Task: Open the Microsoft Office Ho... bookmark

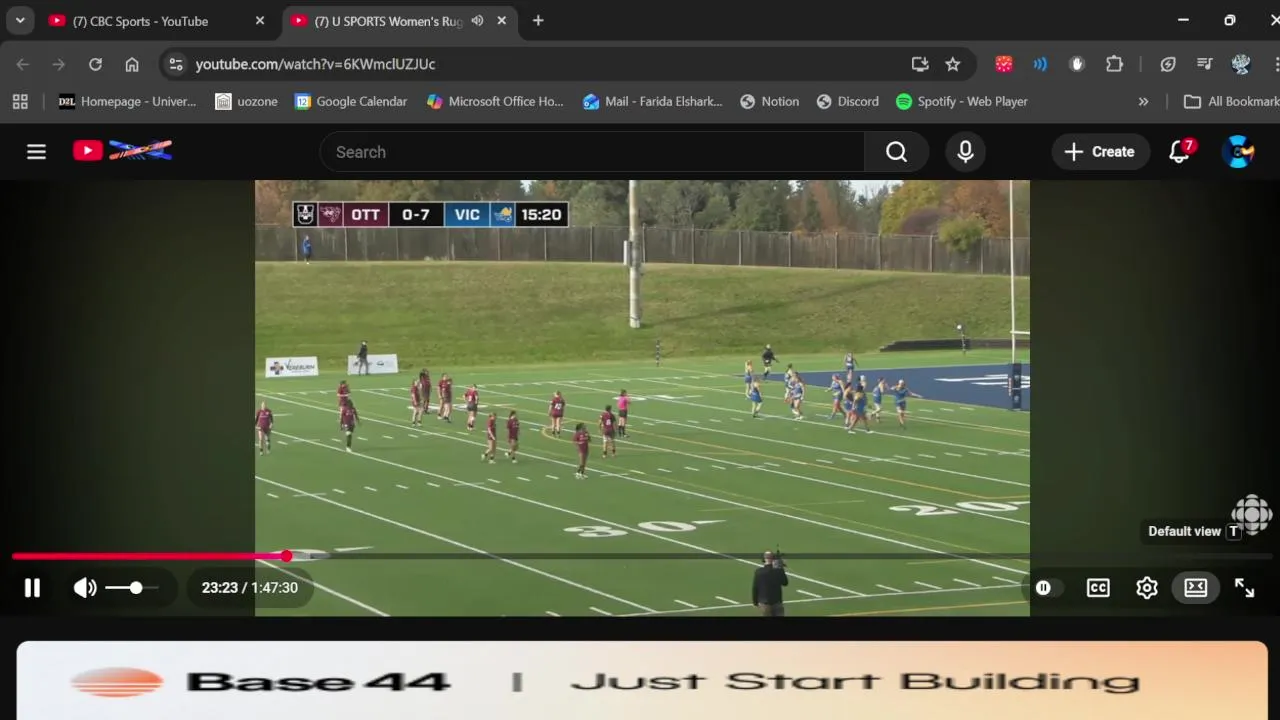Action: [495, 101]
